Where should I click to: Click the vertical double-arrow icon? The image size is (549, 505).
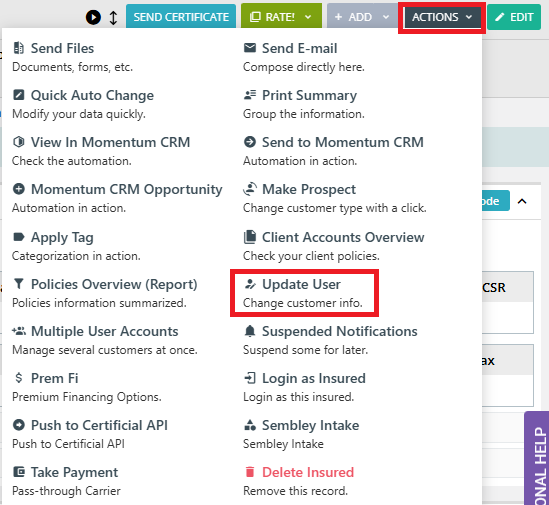pos(113,17)
